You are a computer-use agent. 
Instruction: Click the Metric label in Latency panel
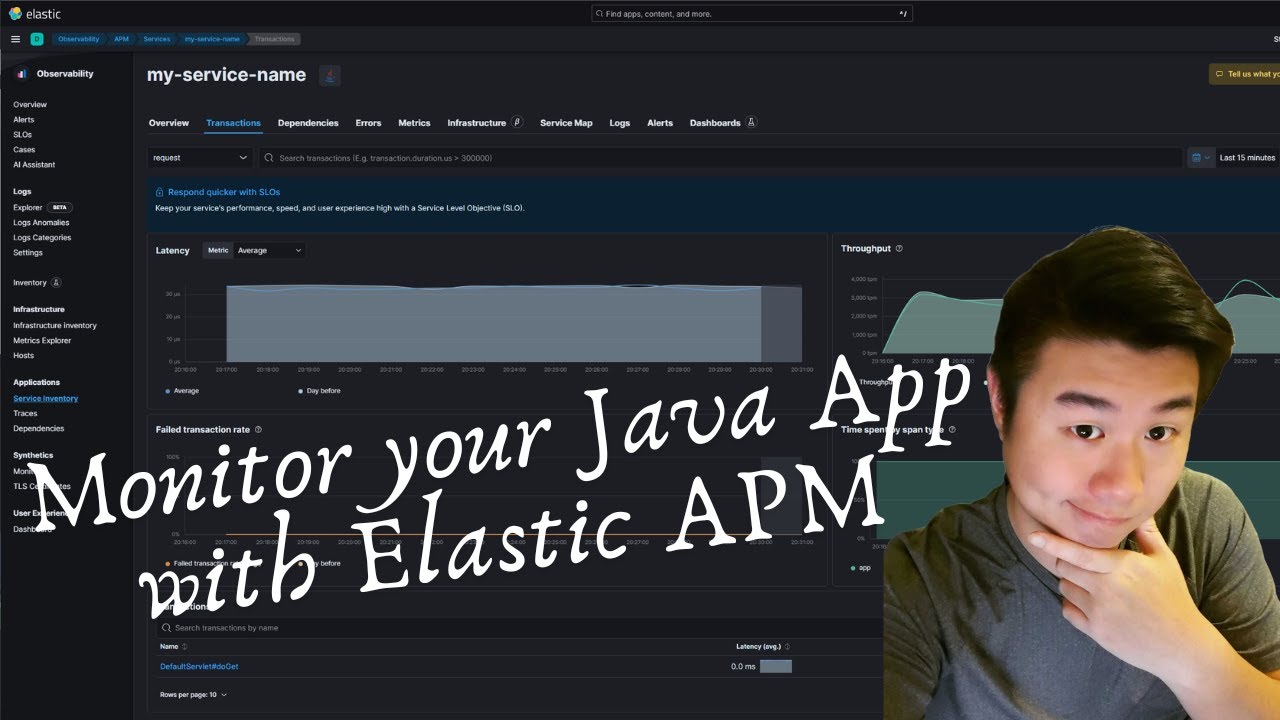pos(218,250)
